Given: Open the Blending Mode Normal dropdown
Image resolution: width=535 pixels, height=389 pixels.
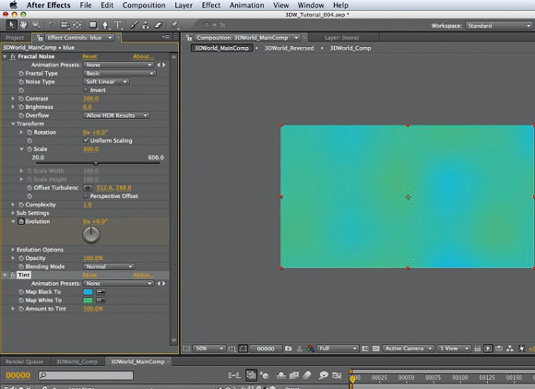Looking at the screenshot, I should pos(109,266).
